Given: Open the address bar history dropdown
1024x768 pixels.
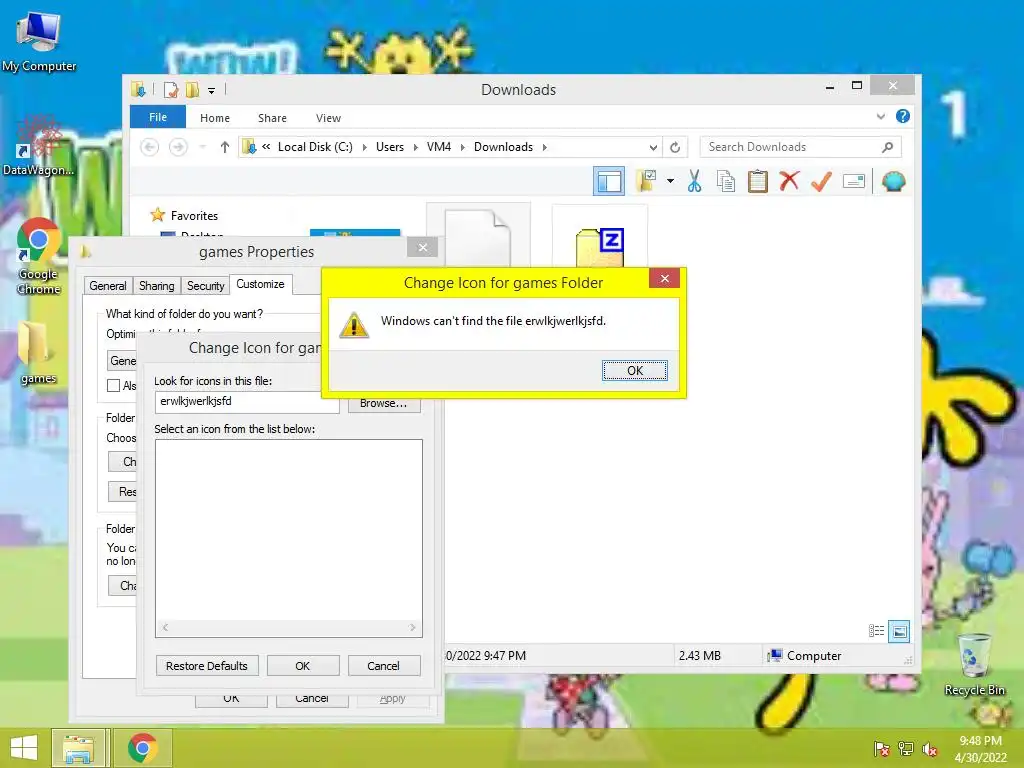Looking at the screenshot, I should [x=652, y=148].
